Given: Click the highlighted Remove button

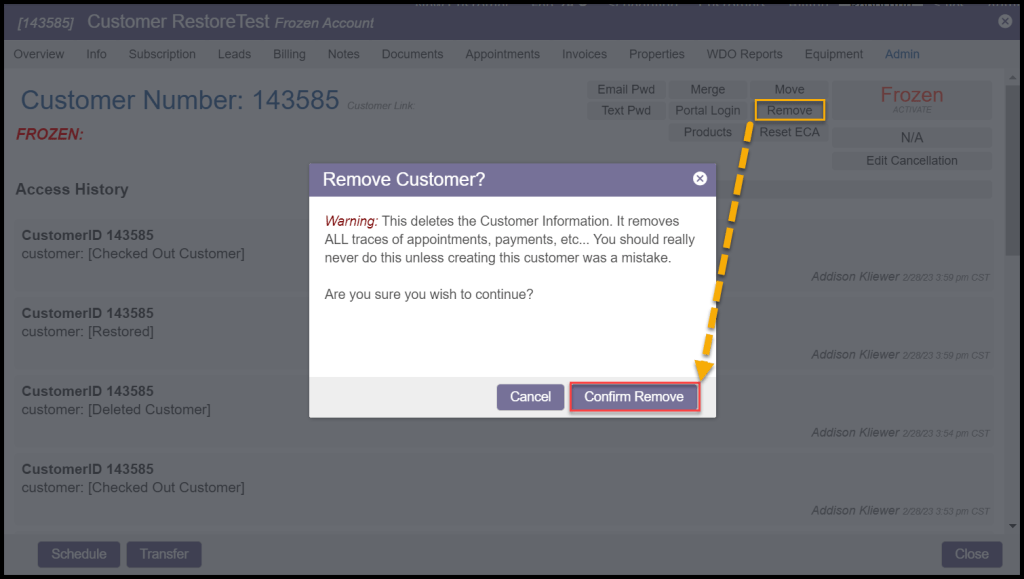Looking at the screenshot, I should [789, 111].
